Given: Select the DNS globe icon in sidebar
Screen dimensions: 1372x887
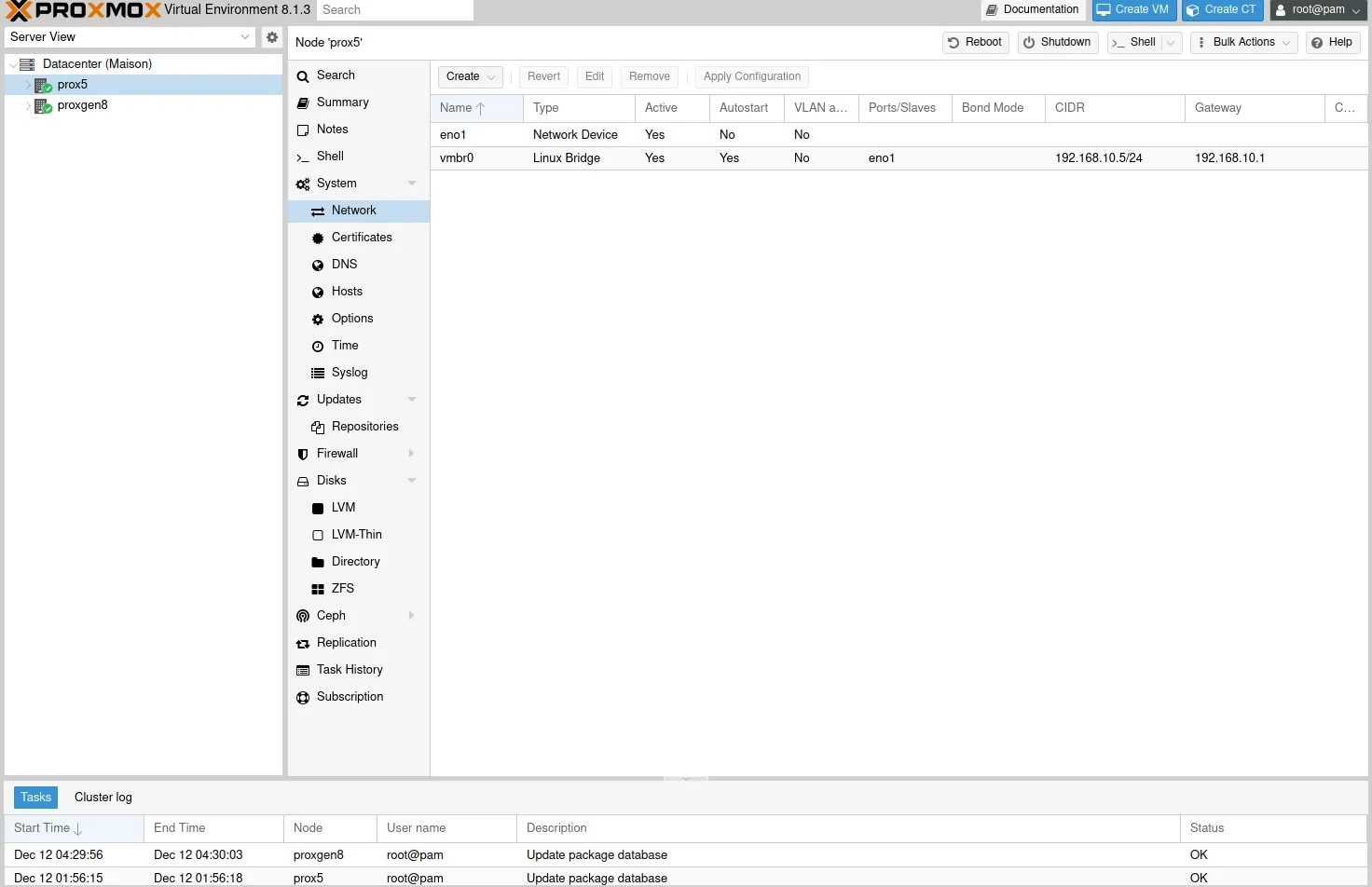Looking at the screenshot, I should click(318, 265).
